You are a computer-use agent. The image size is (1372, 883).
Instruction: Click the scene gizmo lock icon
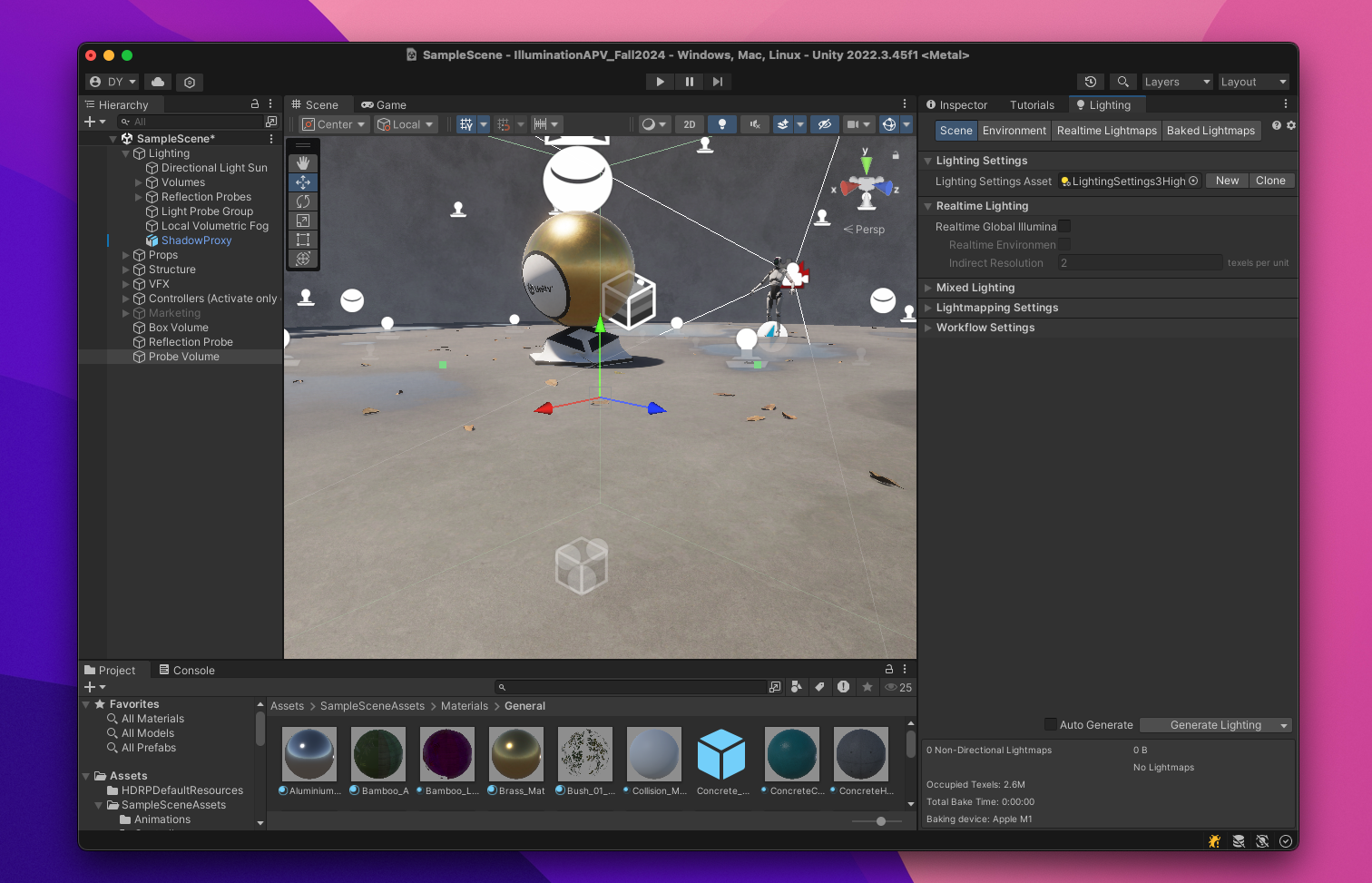pyautogui.click(x=896, y=155)
